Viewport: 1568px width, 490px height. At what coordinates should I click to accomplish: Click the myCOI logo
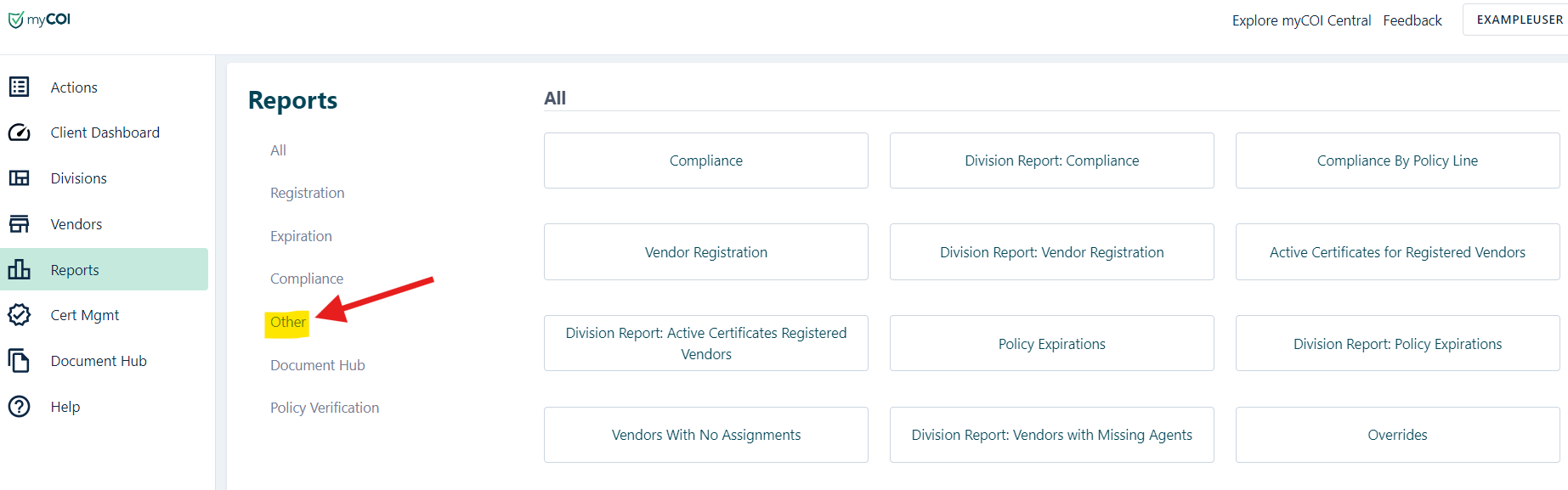click(x=39, y=20)
